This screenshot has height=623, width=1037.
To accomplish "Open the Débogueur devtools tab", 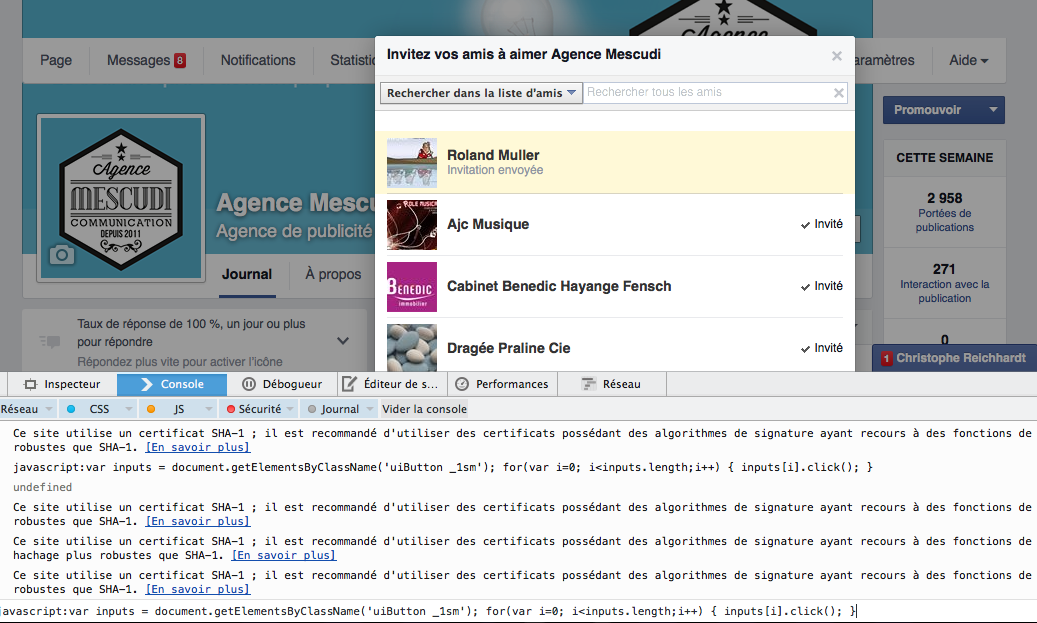I will click(282, 384).
